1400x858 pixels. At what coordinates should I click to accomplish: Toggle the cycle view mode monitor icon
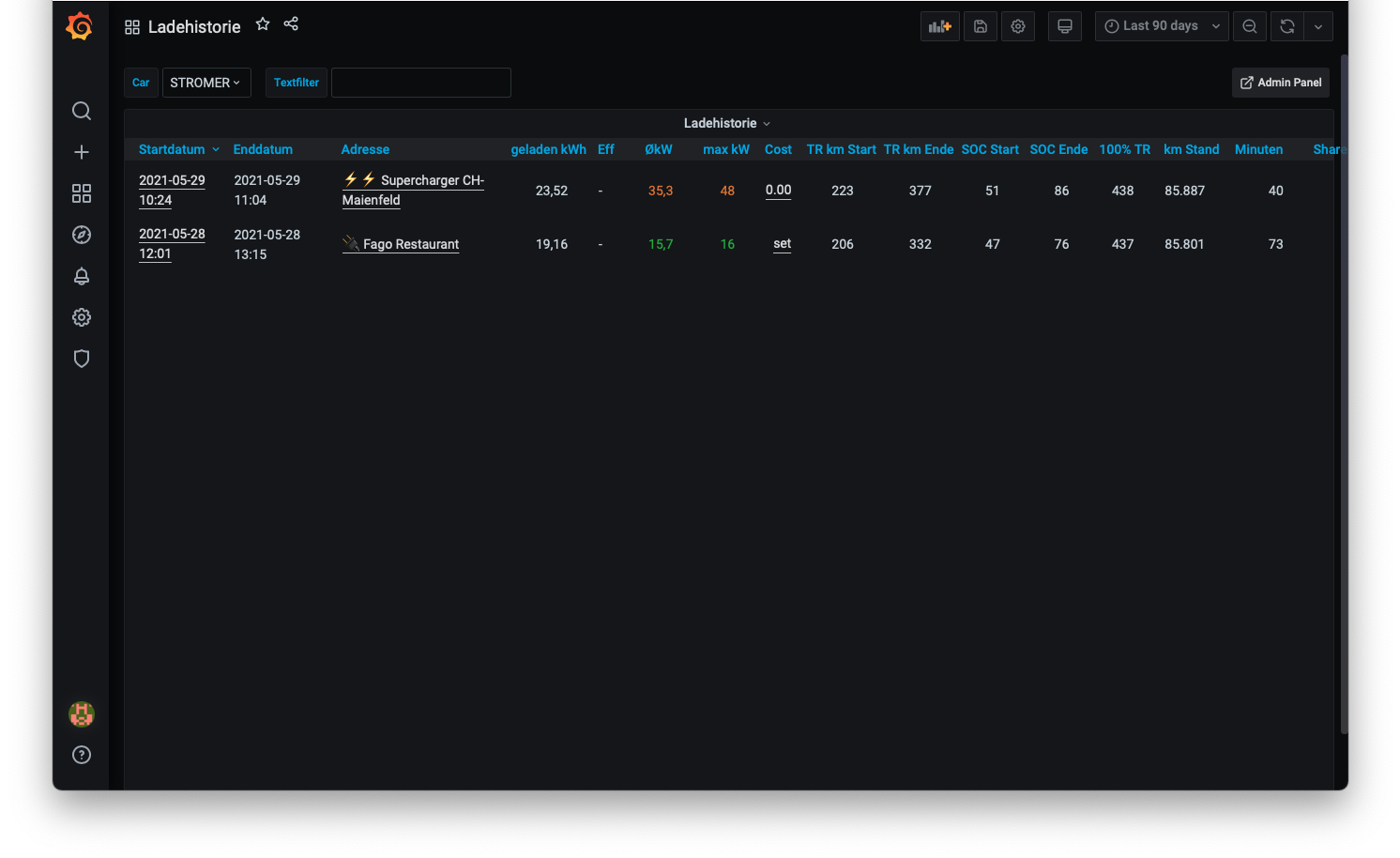coord(1064,26)
